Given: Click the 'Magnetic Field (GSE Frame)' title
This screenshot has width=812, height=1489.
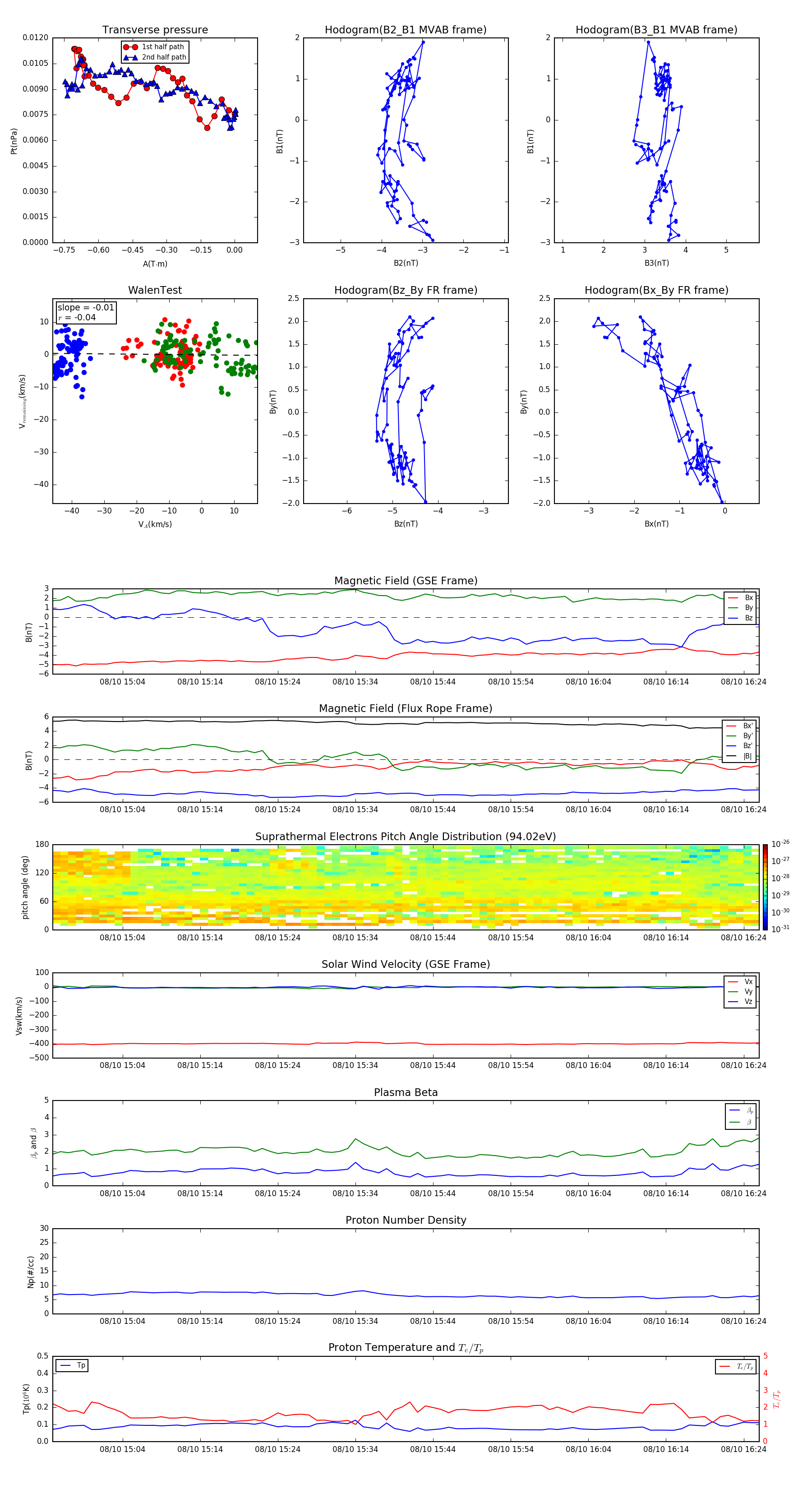Looking at the screenshot, I should pos(406,581).
